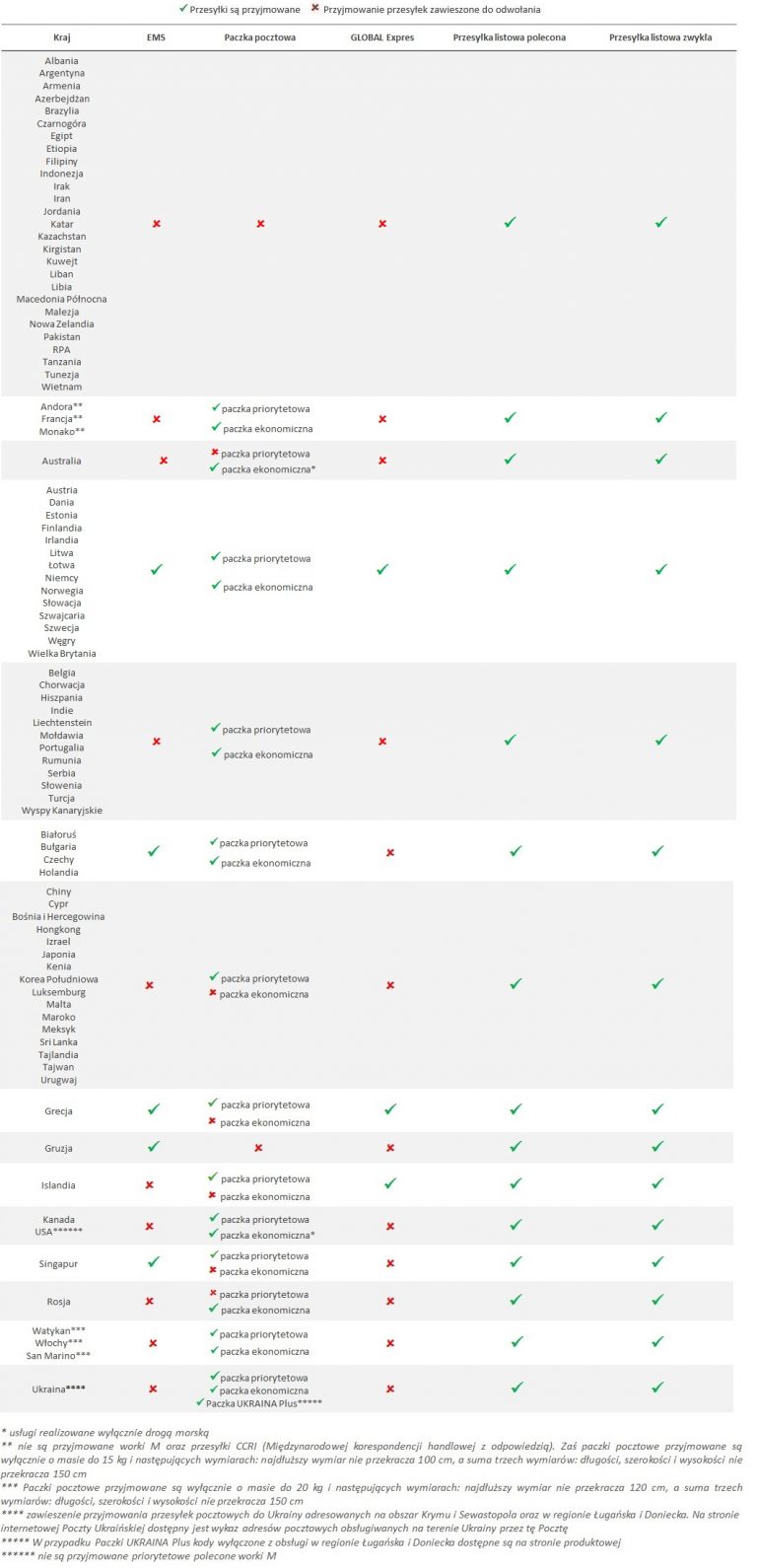Click the Przesyłka listowa zwykła header
This screenshot has width=757, height=1568.
(x=660, y=37)
